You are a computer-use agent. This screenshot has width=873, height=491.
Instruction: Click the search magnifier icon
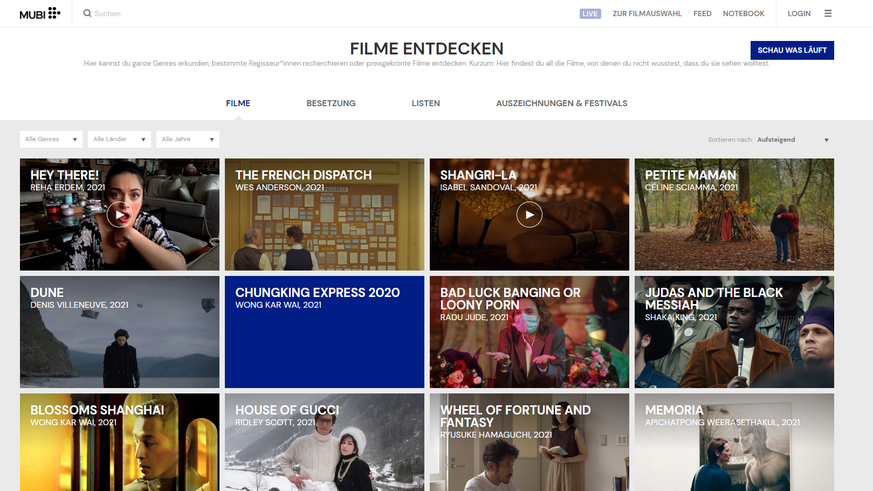coord(87,14)
